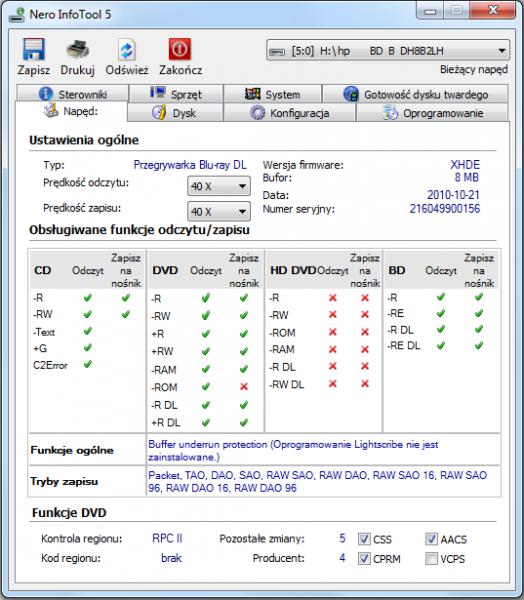Switch to the Sterowniki tab
Image resolution: width=524 pixels, height=600 pixels.
tap(72, 94)
